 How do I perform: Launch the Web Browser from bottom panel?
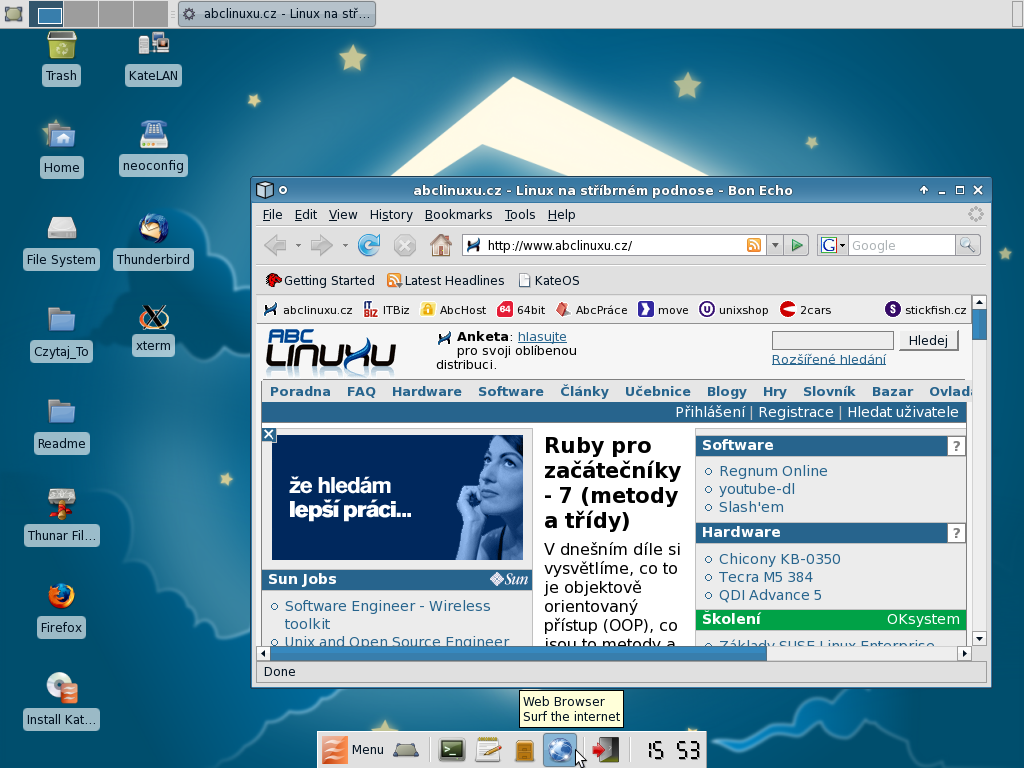point(560,750)
